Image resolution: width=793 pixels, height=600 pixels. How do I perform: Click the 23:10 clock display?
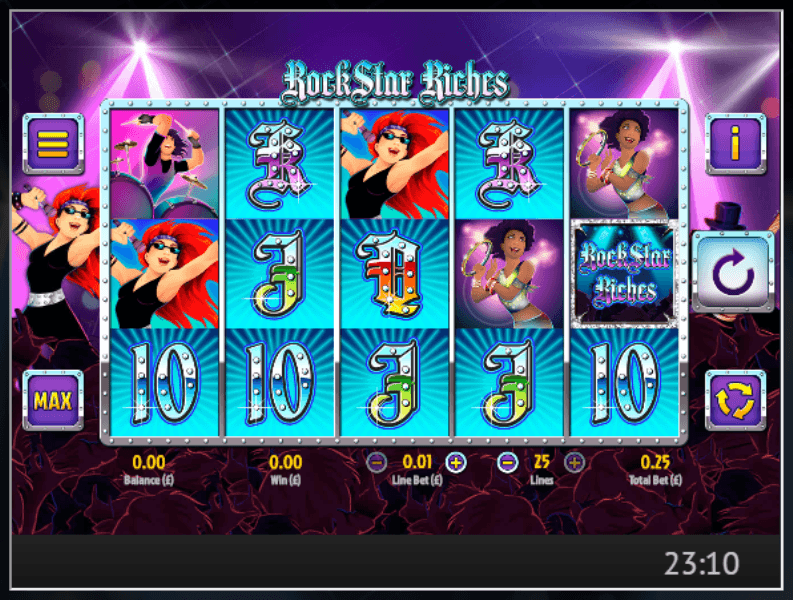(701, 564)
